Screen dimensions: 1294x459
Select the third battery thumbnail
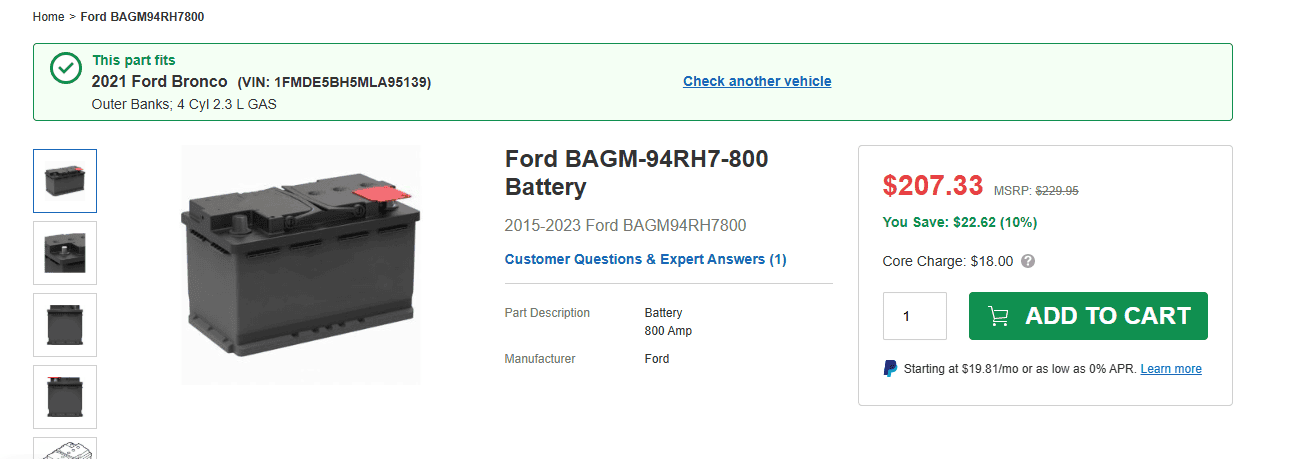point(65,325)
